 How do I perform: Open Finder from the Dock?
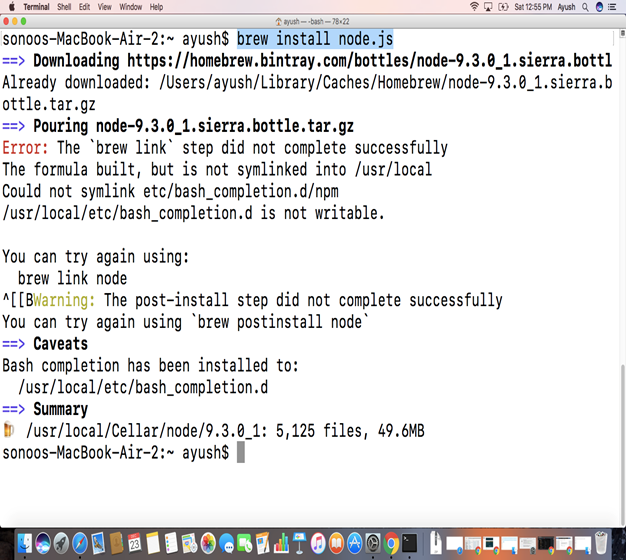(25, 544)
